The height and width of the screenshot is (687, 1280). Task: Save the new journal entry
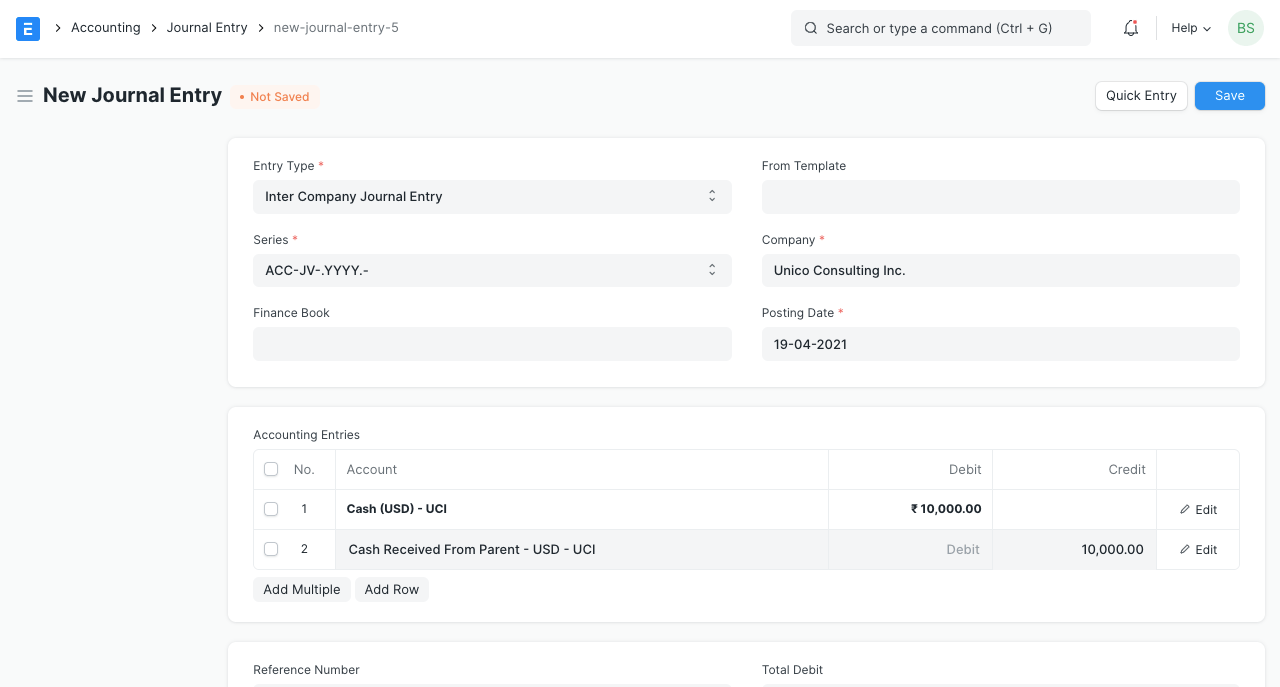point(1229,95)
